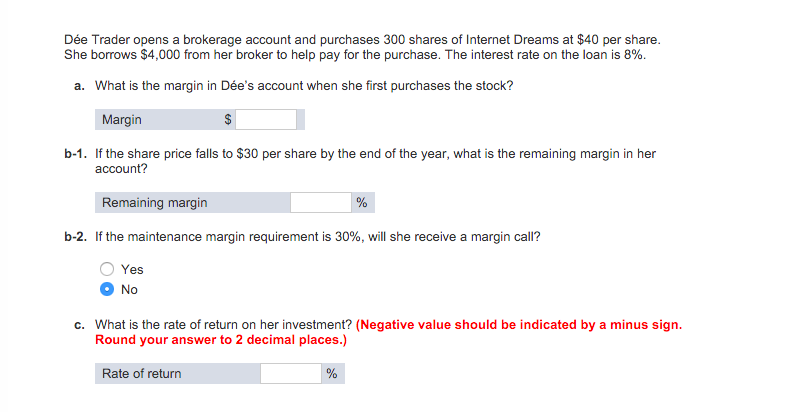Screen dimensions: 787x412
Task: Click the percent sign after Remaining margin
Action: (x=362, y=203)
